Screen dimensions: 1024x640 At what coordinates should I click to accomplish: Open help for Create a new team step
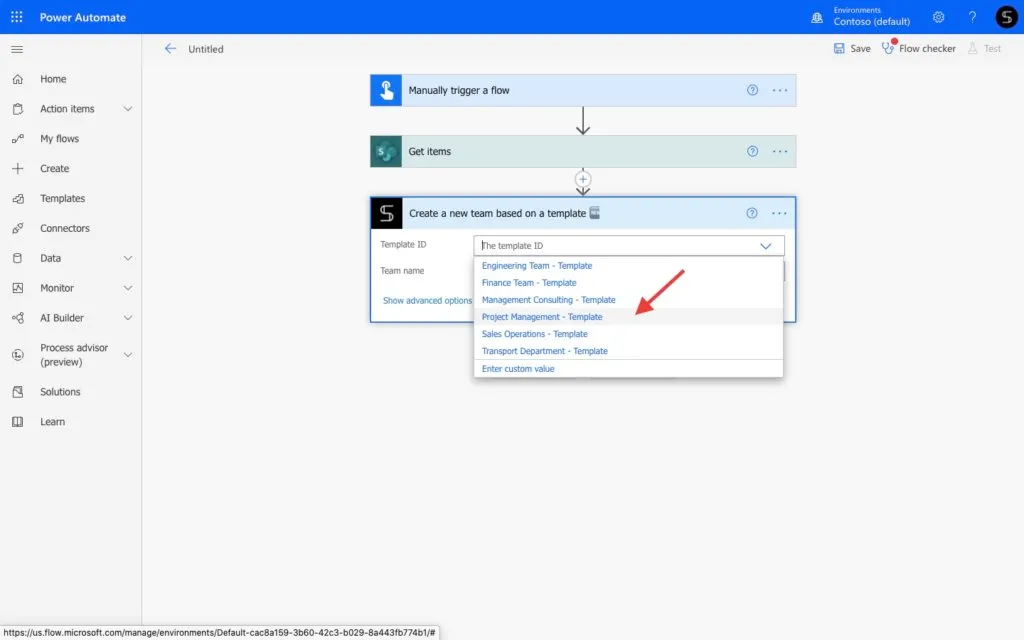click(x=752, y=213)
